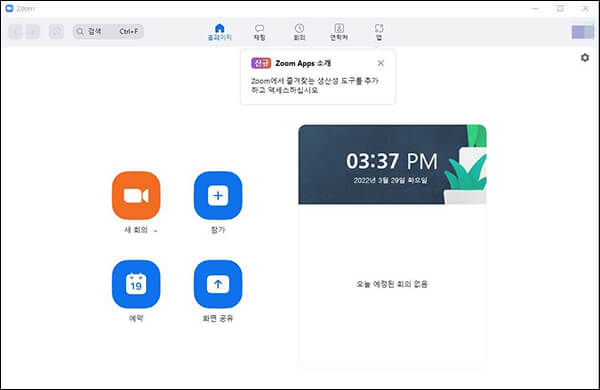
Task: Open the Chat tab
Action: [x=259, y=32]
